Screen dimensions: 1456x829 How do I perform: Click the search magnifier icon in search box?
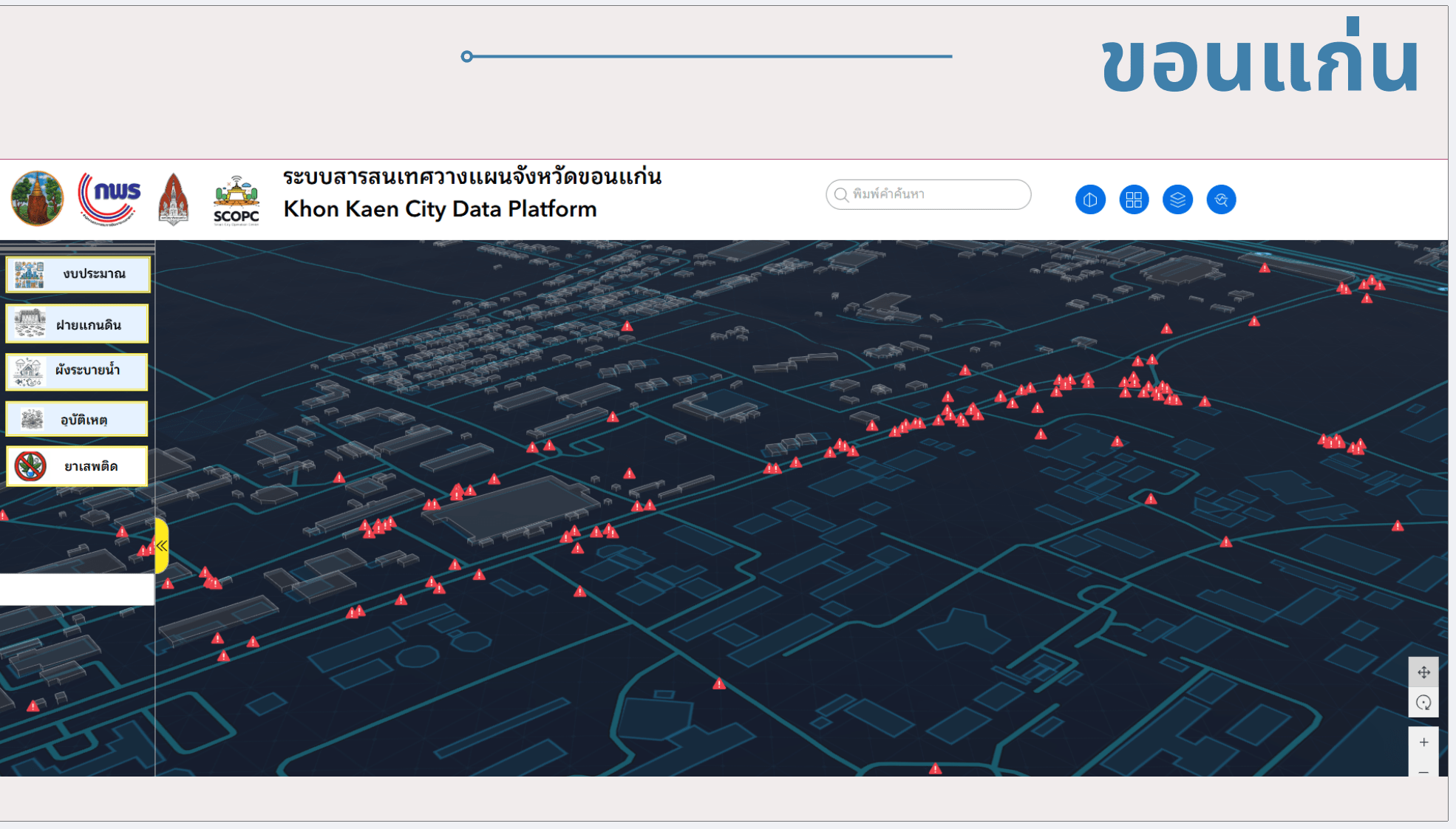click(x=841, y=194)
